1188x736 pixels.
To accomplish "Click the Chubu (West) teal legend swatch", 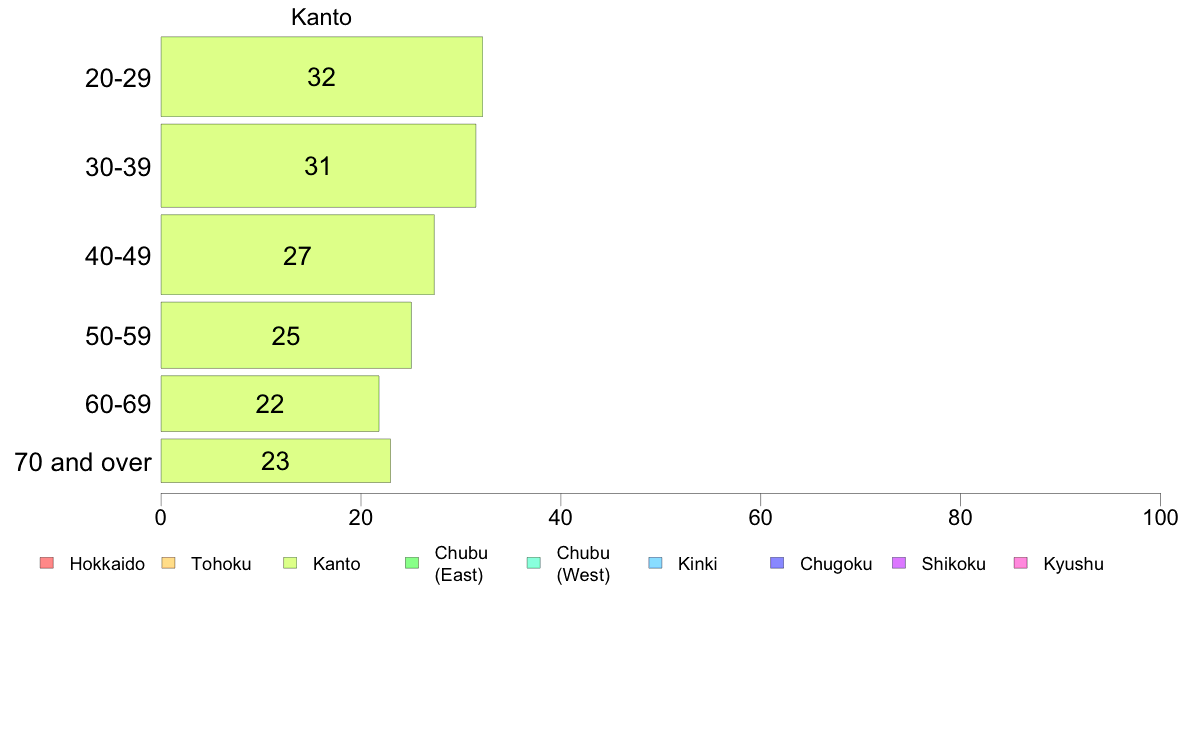I will click(x=533, y=563).
